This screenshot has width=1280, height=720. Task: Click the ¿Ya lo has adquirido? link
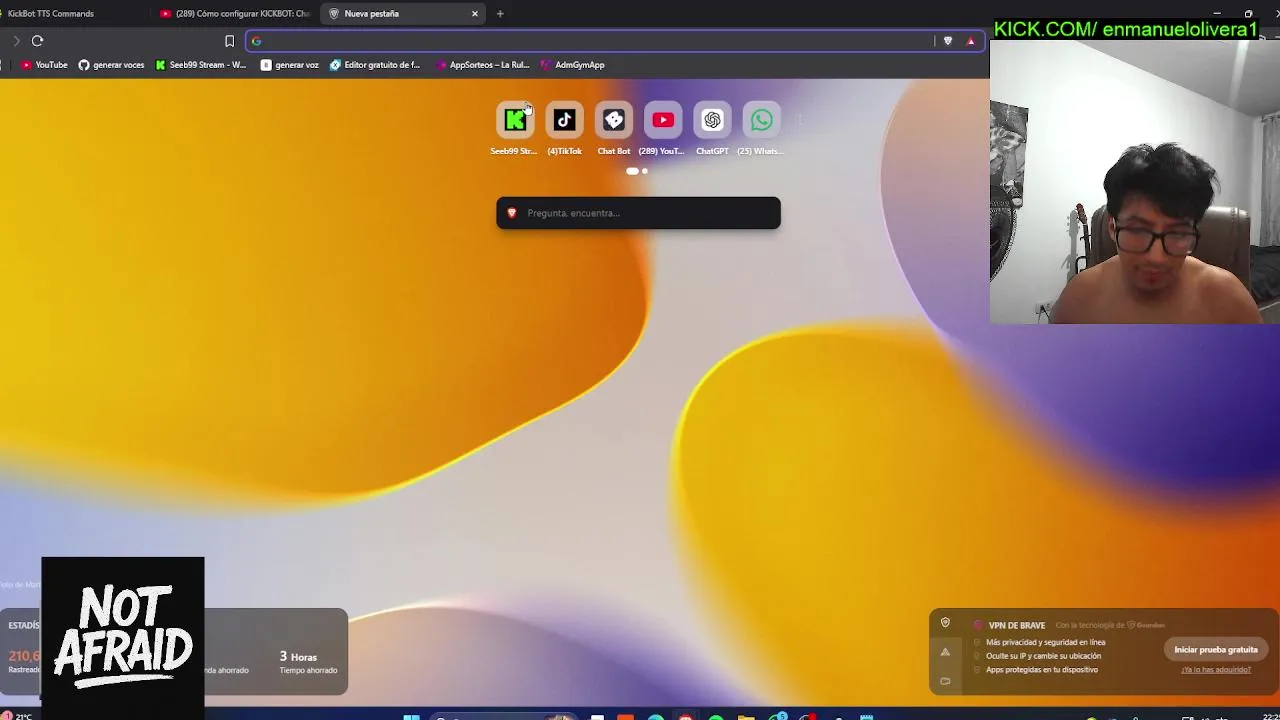(x=1216, y=670)
